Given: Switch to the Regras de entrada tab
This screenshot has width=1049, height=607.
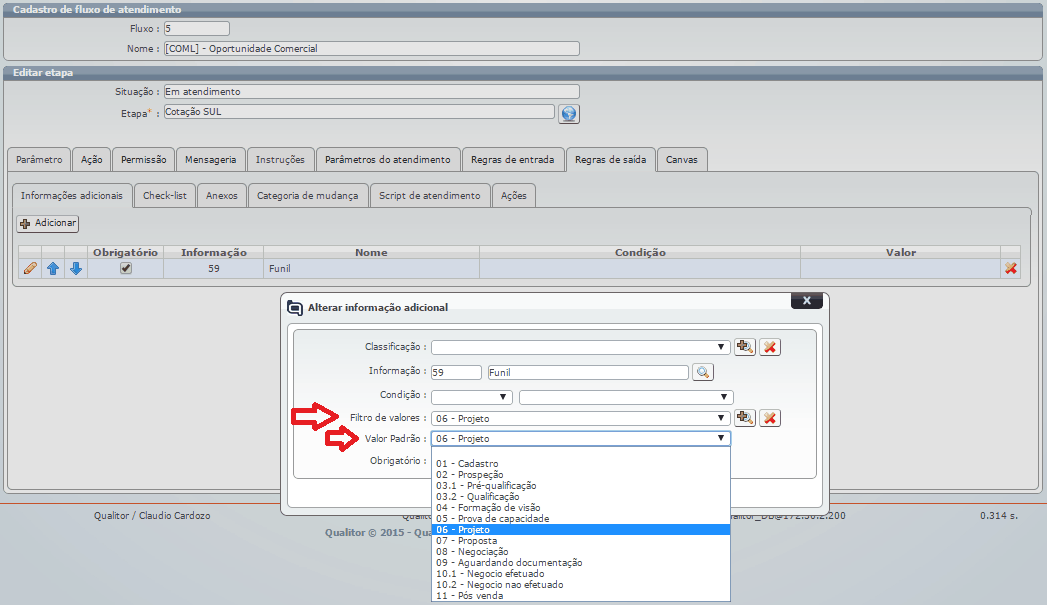Looking at the screenshot, I should pyautogui.click(x=513, y=160).
